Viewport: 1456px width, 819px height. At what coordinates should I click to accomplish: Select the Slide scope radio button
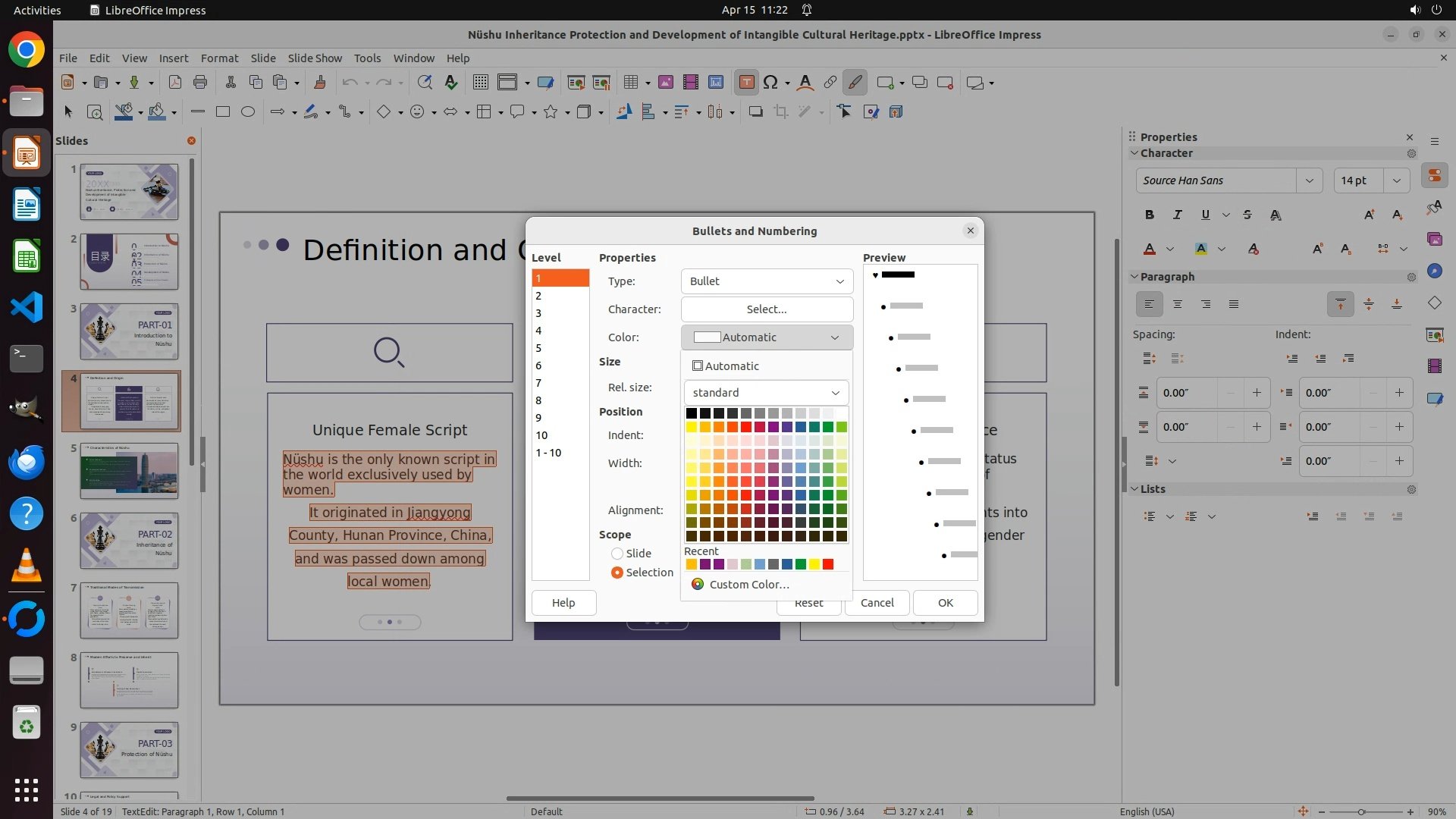[x=617, y=554]
